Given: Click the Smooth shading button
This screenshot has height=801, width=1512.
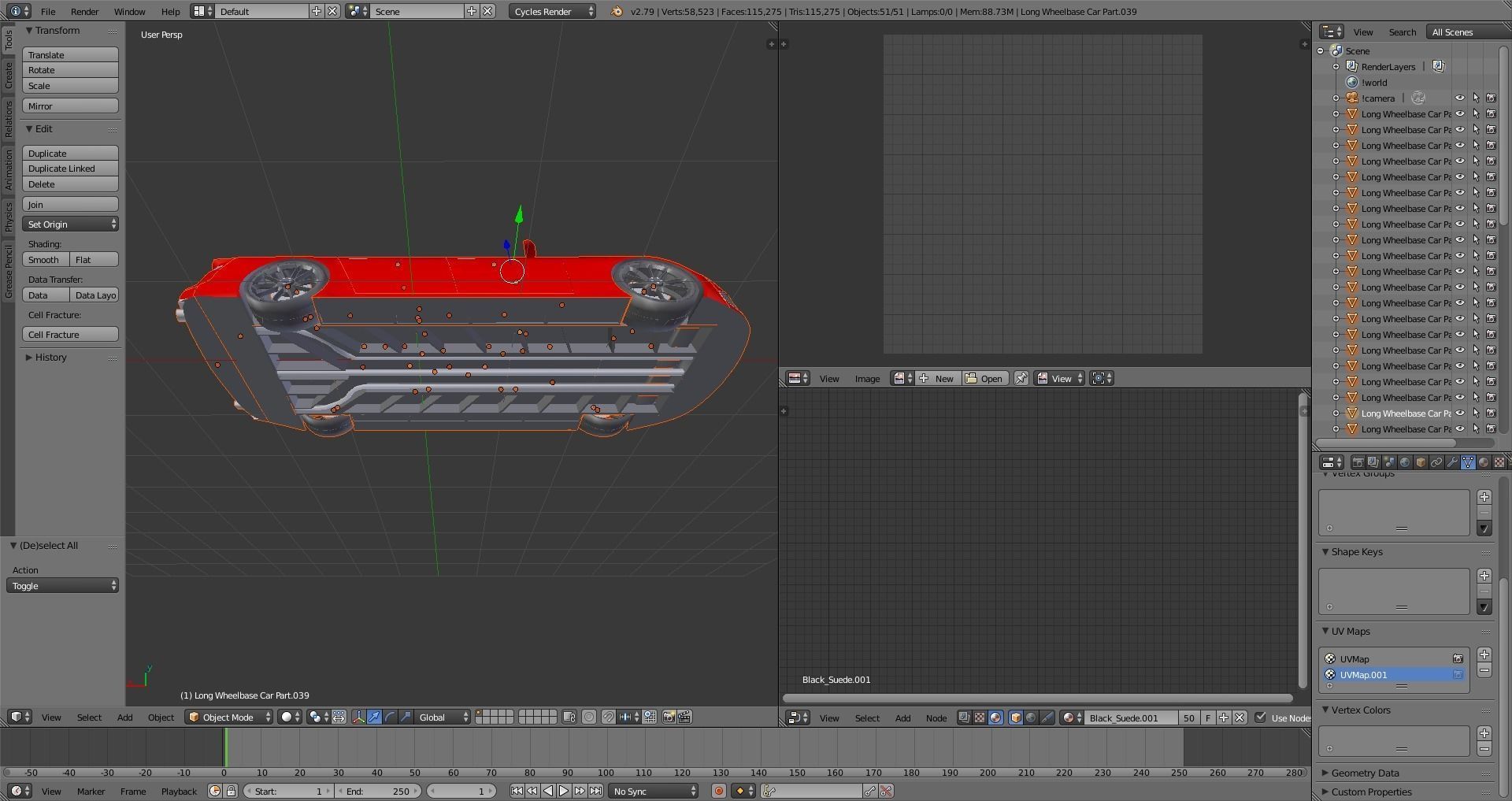Looking at the screenshot, I should tap(46, 259).
